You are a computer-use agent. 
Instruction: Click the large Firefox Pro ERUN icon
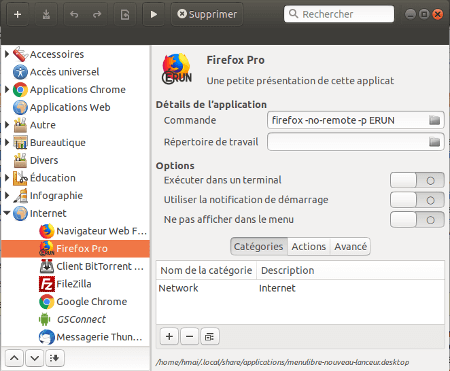(177, 69)
